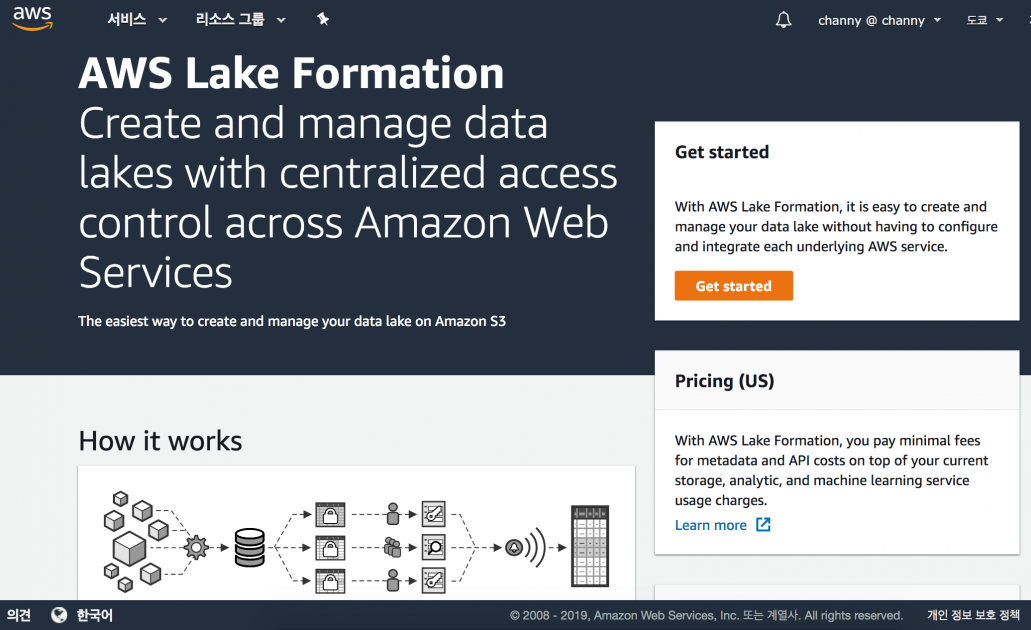Open the 도쿄 region selector

pyautogui.click(x=984, y=19)
